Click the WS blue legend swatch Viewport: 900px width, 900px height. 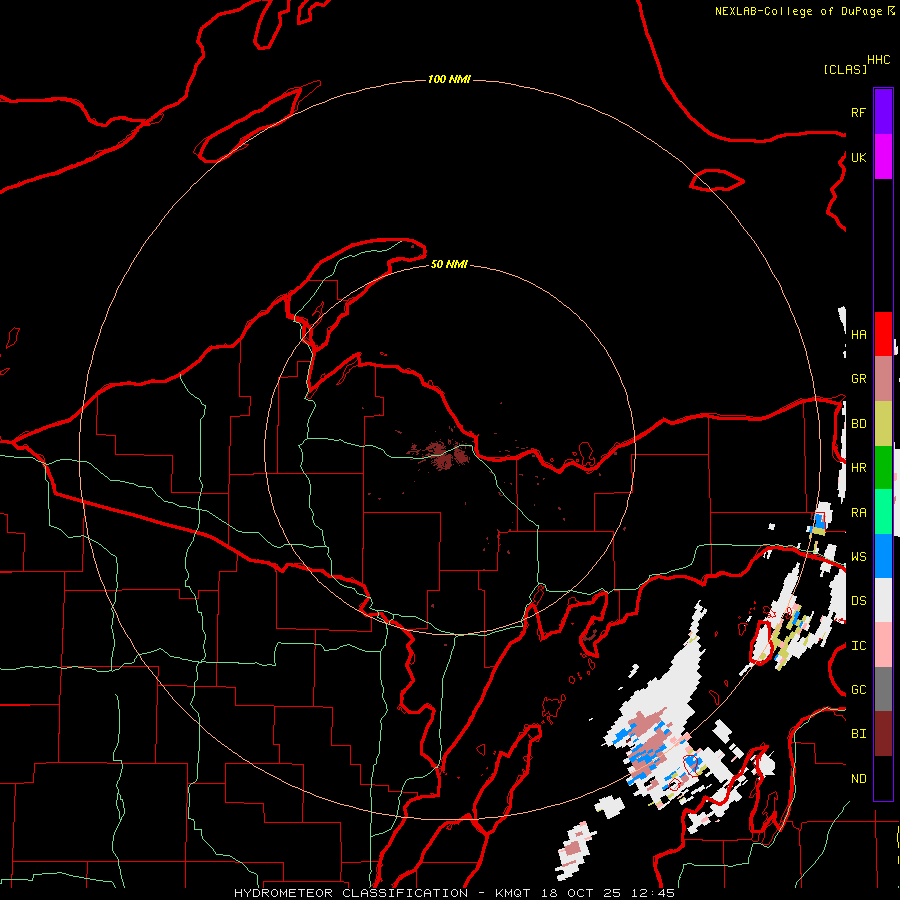pos(883,556)
